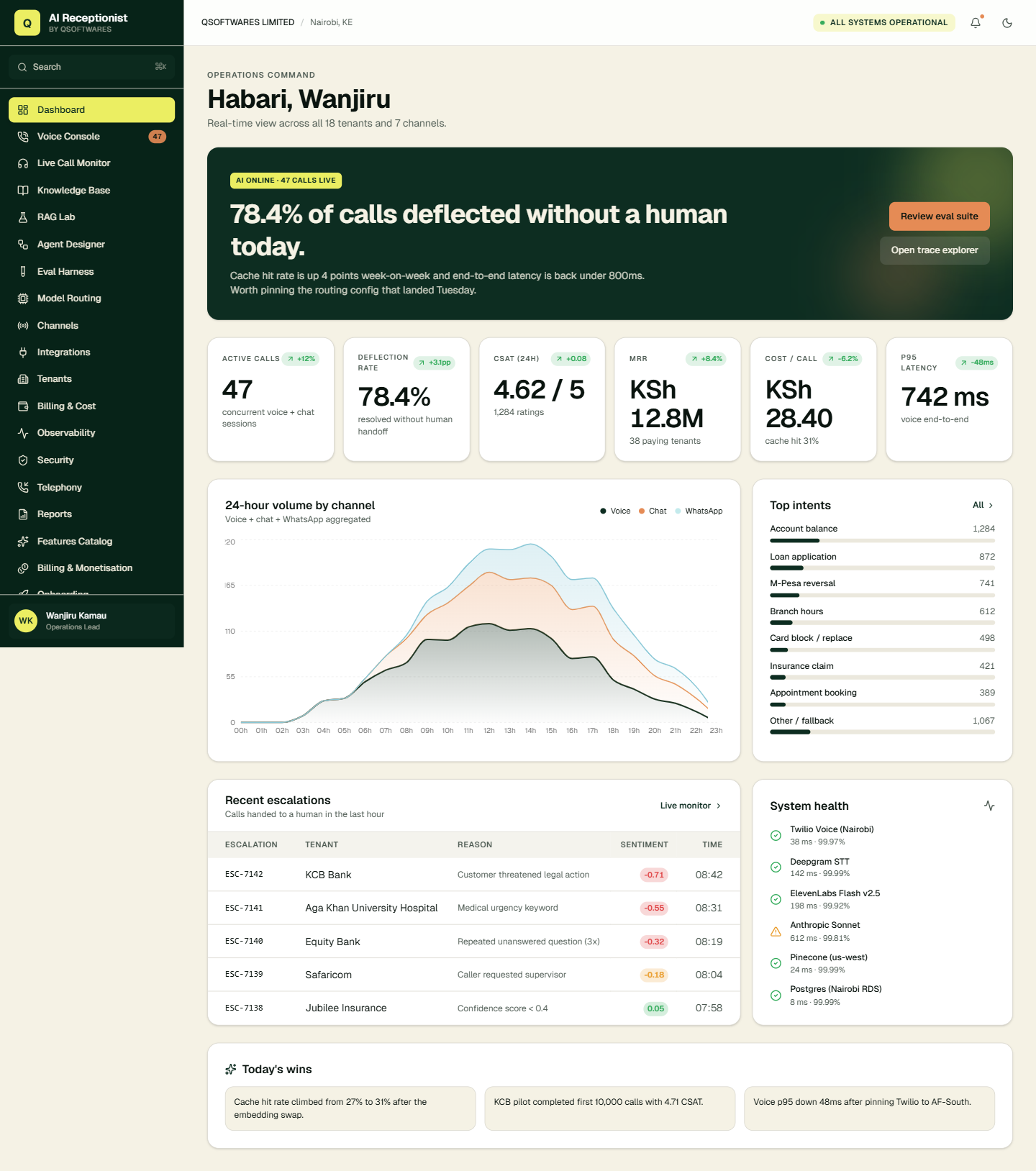Click AI Online 47 calls live badge
The height and width of the screenshot is (1171, 1036).
point(286,181)
